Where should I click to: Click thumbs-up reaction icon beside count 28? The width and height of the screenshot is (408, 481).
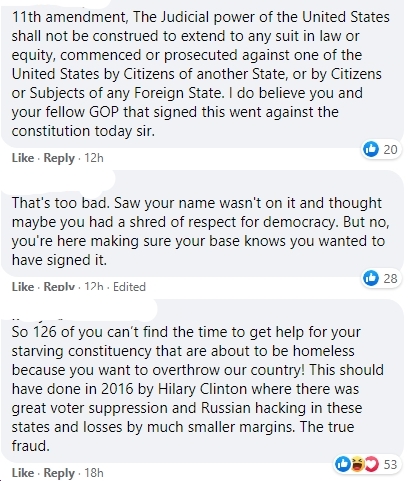point(371,278)
